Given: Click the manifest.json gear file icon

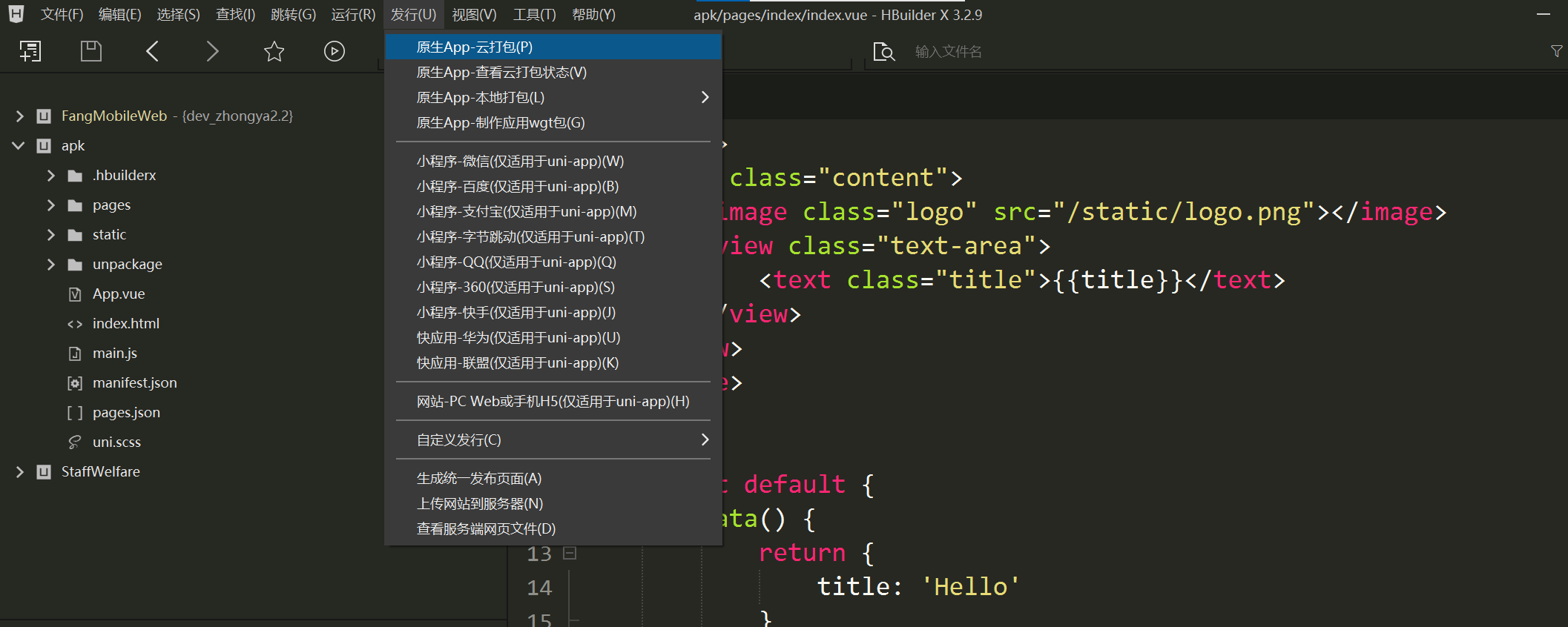Looking at the screenshot, I should coord(75,383).
